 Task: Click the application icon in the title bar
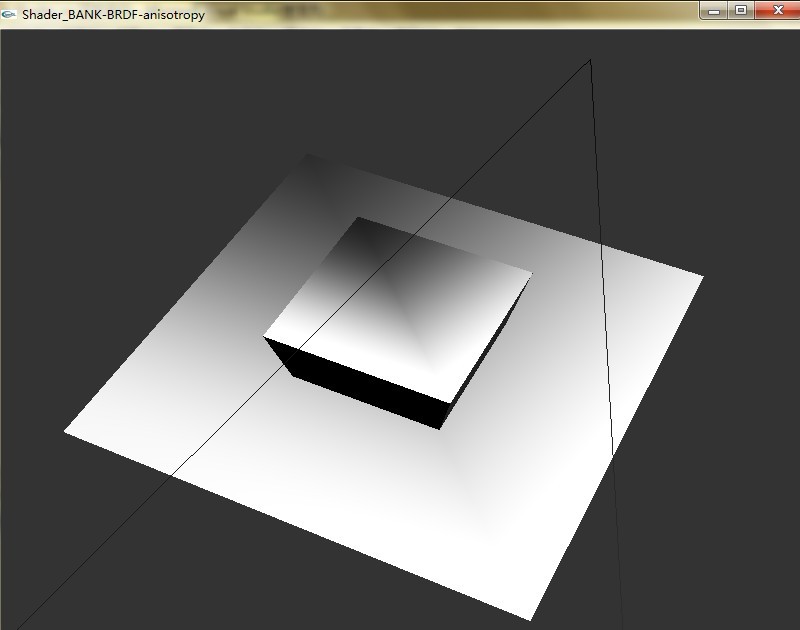tap(9, 14)
